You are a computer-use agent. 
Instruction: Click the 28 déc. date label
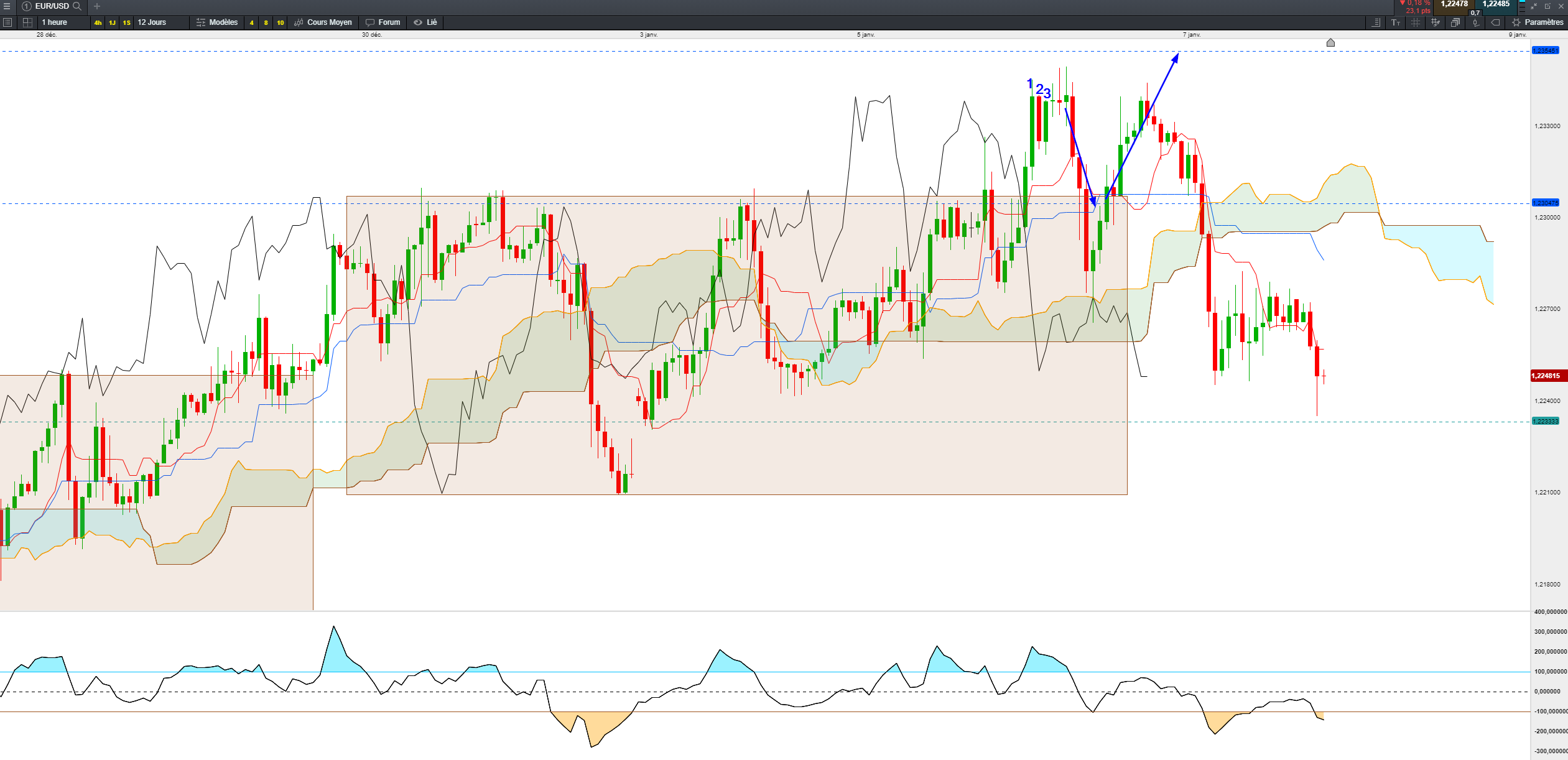(x=47, y=35)
